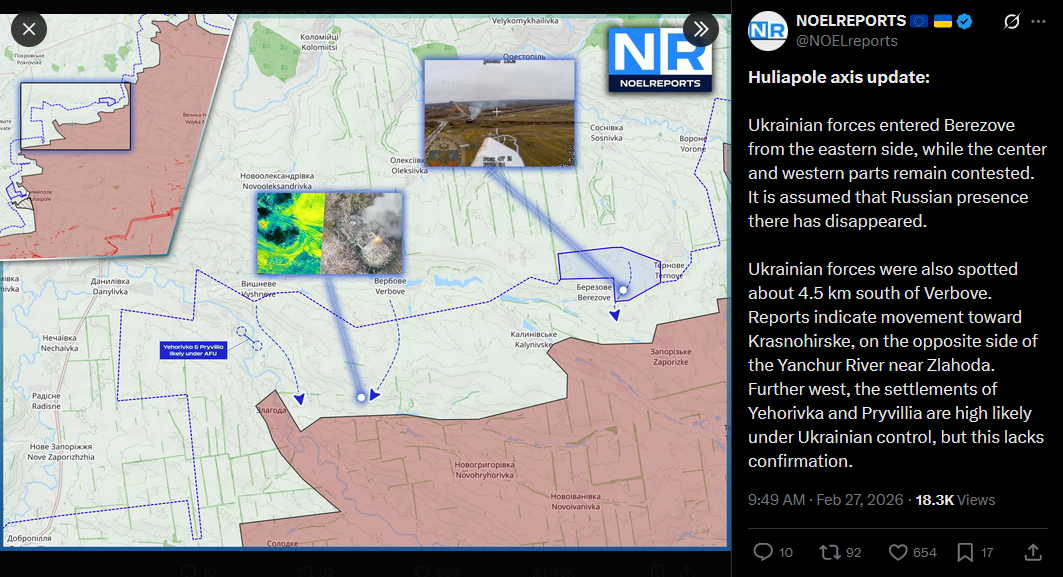The height and width of the screenshot is (577, 1063).
Task: Click the Berezove label on the map
Action: [x=594, y=292]
